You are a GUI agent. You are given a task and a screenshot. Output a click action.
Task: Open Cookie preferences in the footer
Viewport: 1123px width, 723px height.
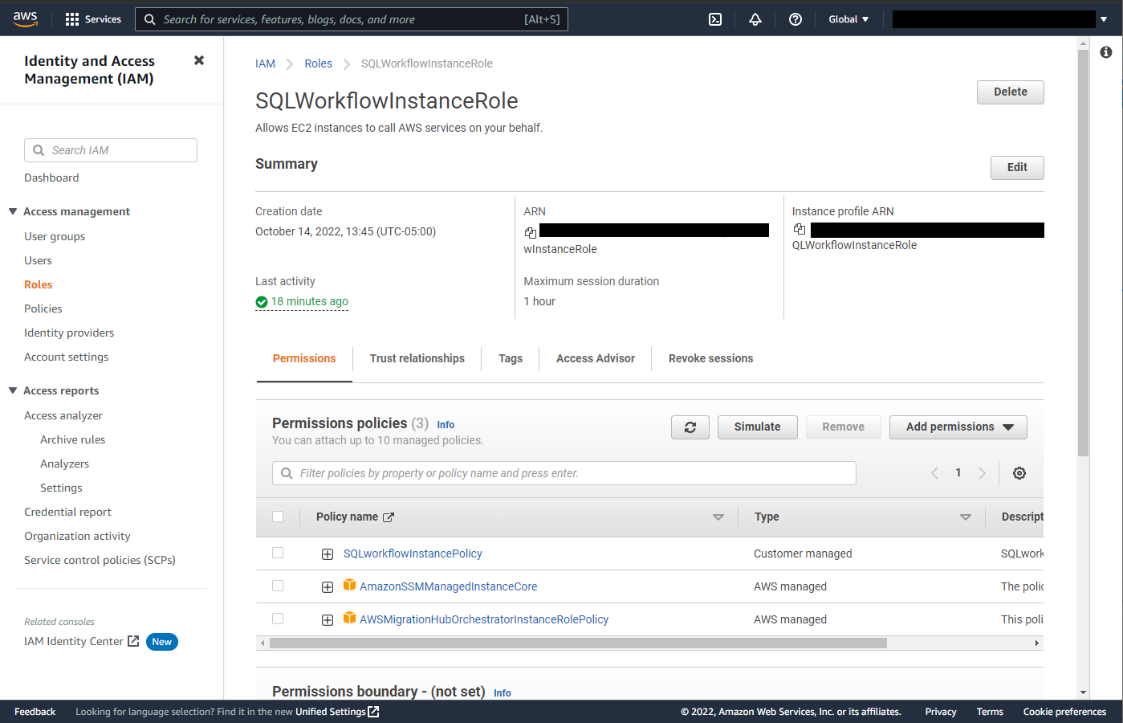pos(1064,712)
